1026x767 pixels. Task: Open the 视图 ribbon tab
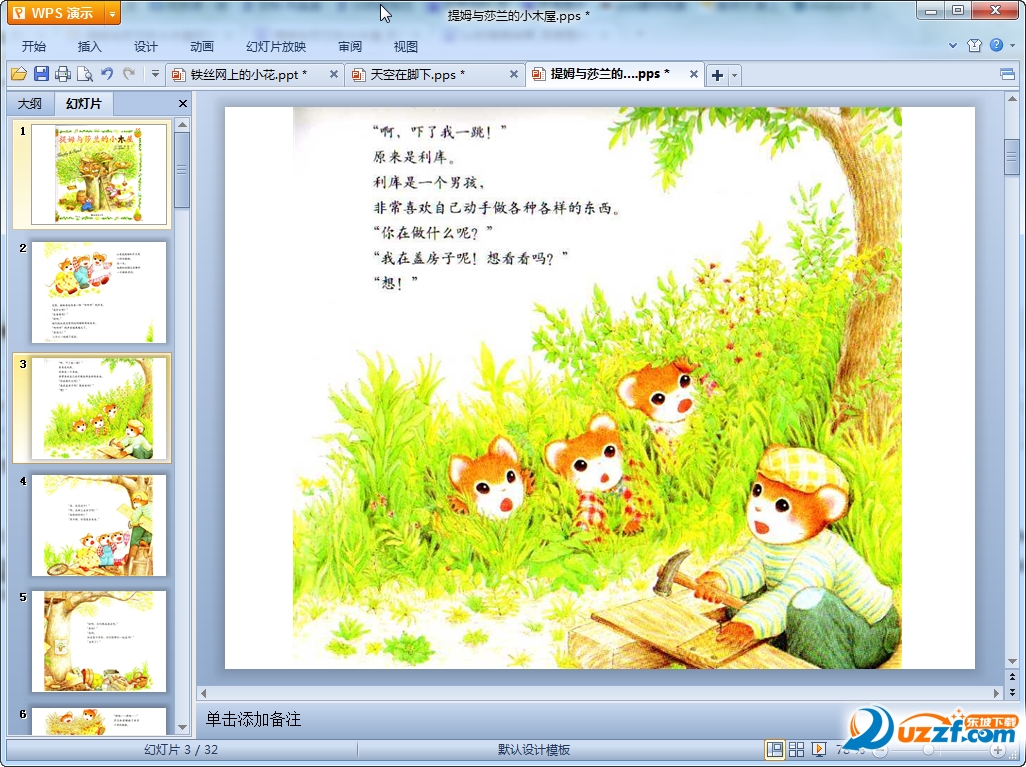tap(406, 46)
